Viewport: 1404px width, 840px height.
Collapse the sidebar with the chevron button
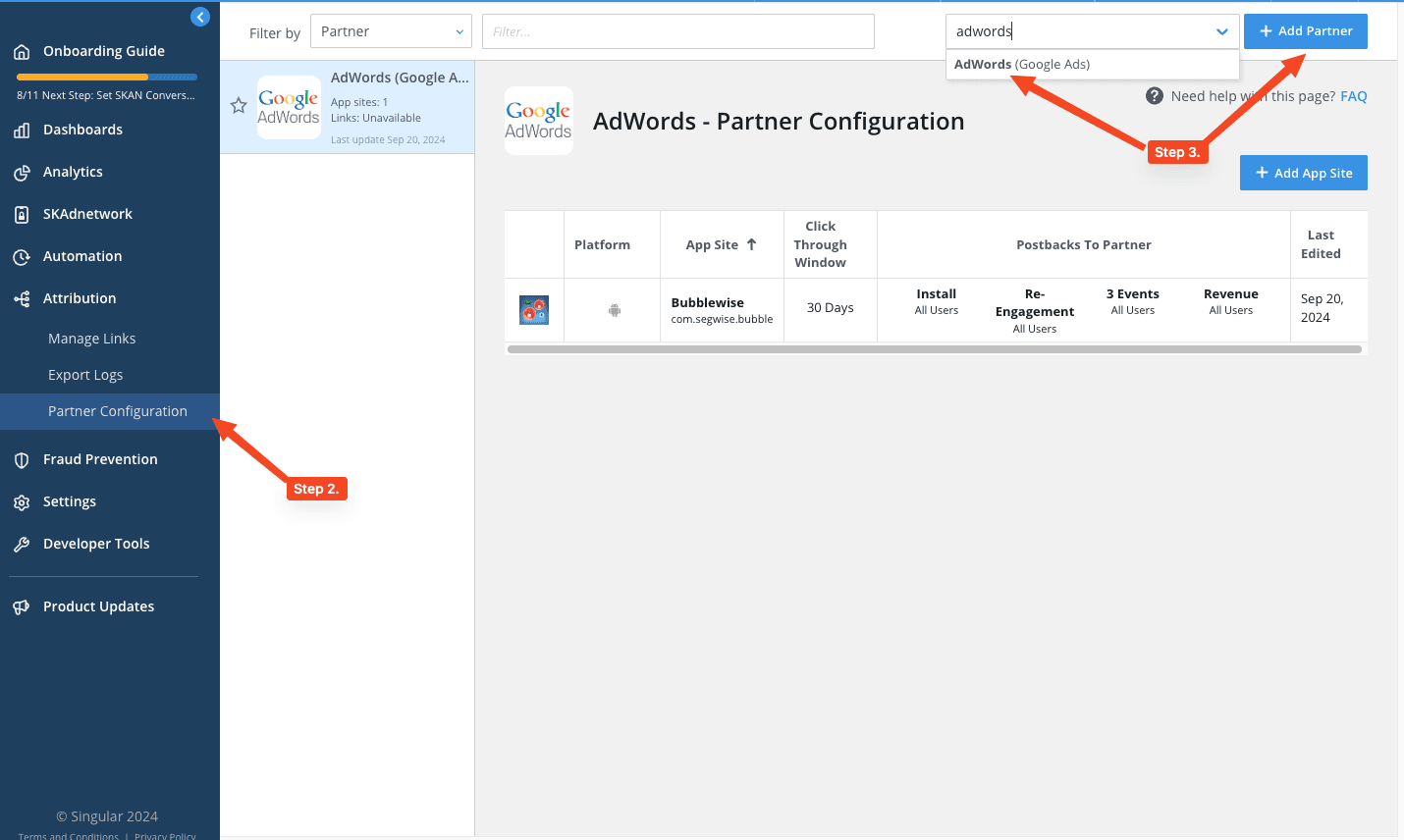tap(200, 17)
